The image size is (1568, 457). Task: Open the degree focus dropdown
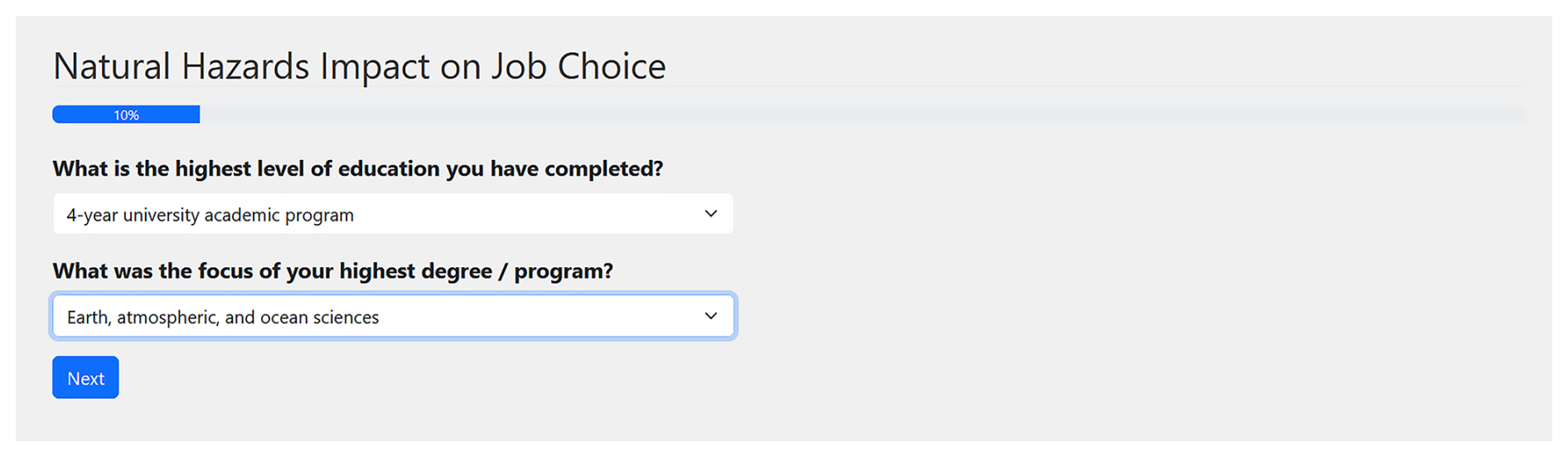click(x=392, y=316)
